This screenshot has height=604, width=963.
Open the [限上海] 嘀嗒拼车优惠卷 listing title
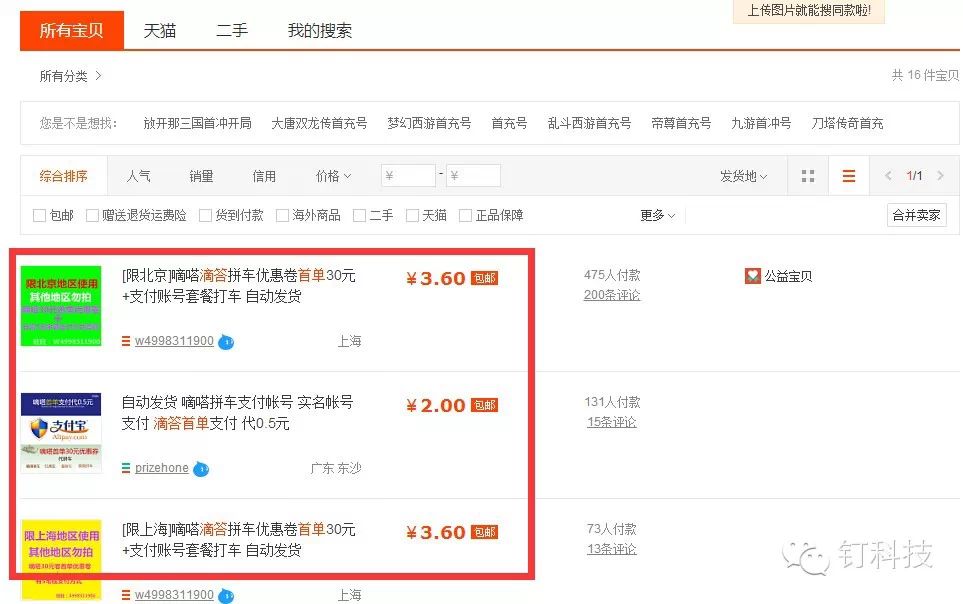point(239,539)
